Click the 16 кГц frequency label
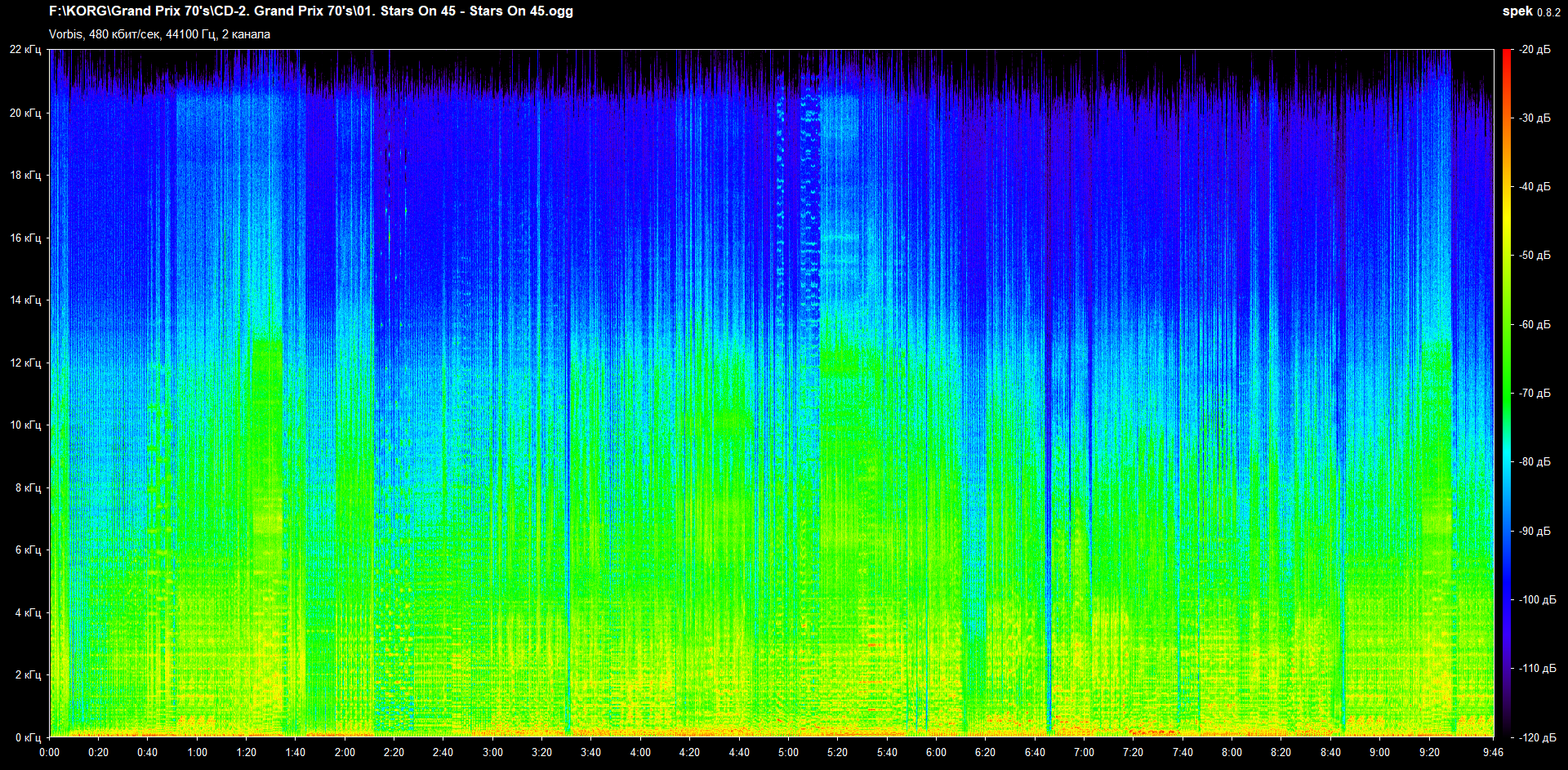1568x770 pixels. click(x=25, y=238)
